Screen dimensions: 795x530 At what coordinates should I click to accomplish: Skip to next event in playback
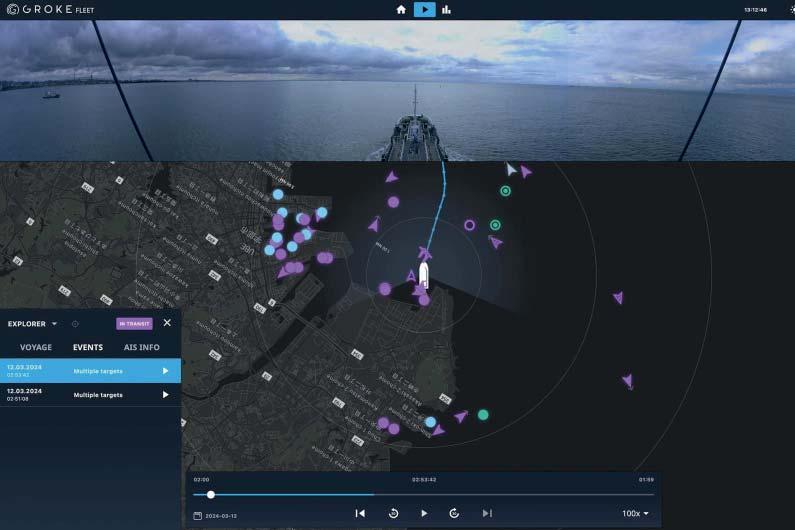[487, 513]
